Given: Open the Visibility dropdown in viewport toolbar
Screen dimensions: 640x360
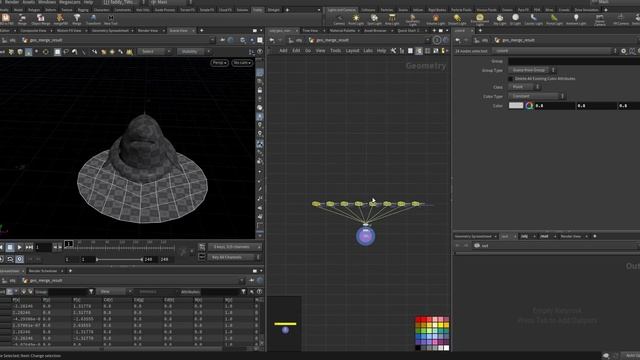Looking at the screenshot, I should pyautogui.click(x=195, y=51).
